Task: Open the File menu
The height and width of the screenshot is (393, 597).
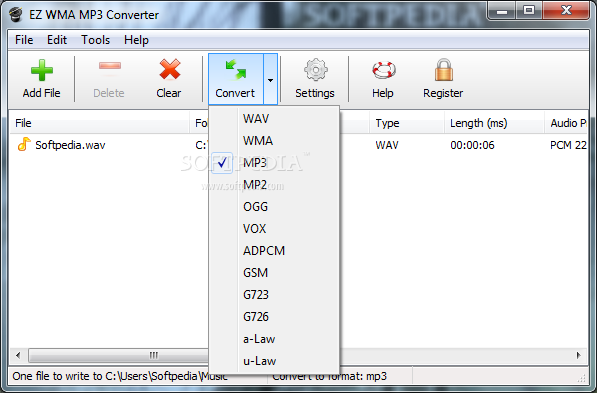Action: [x=24, y=40]
